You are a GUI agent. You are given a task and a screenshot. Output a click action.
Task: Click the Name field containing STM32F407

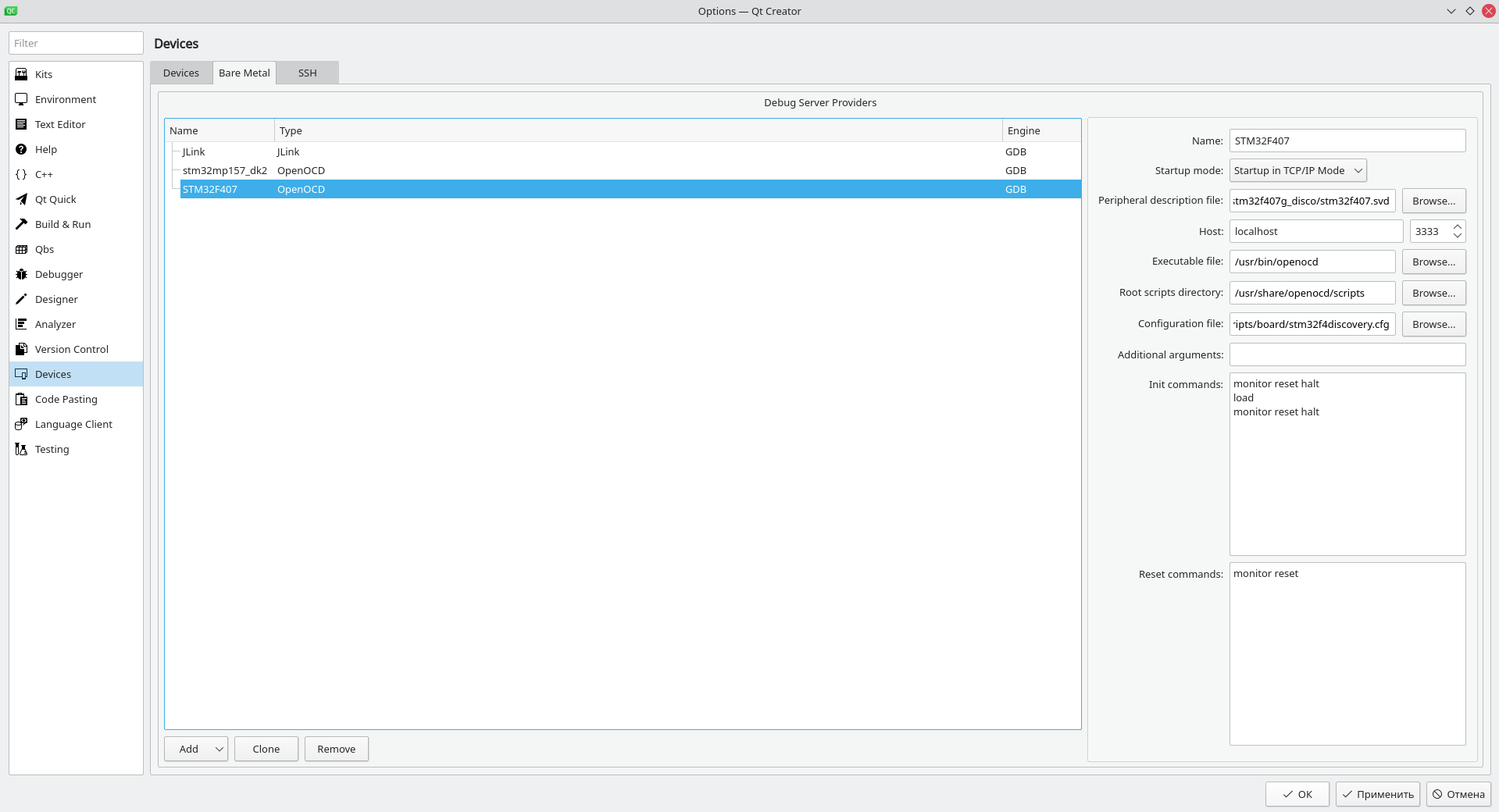point(1347,141)
